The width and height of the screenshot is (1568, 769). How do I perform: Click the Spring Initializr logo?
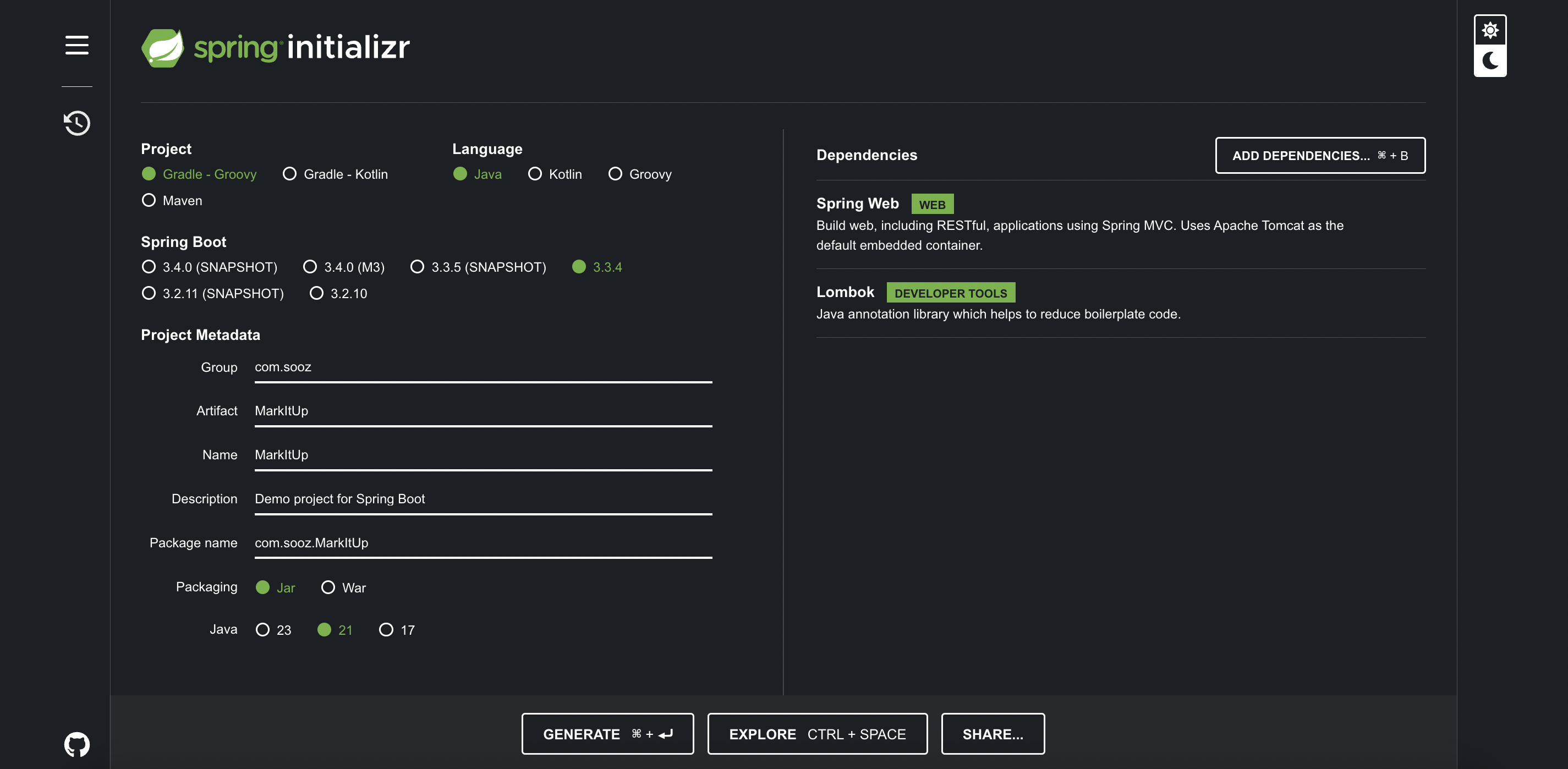point(275,47)
